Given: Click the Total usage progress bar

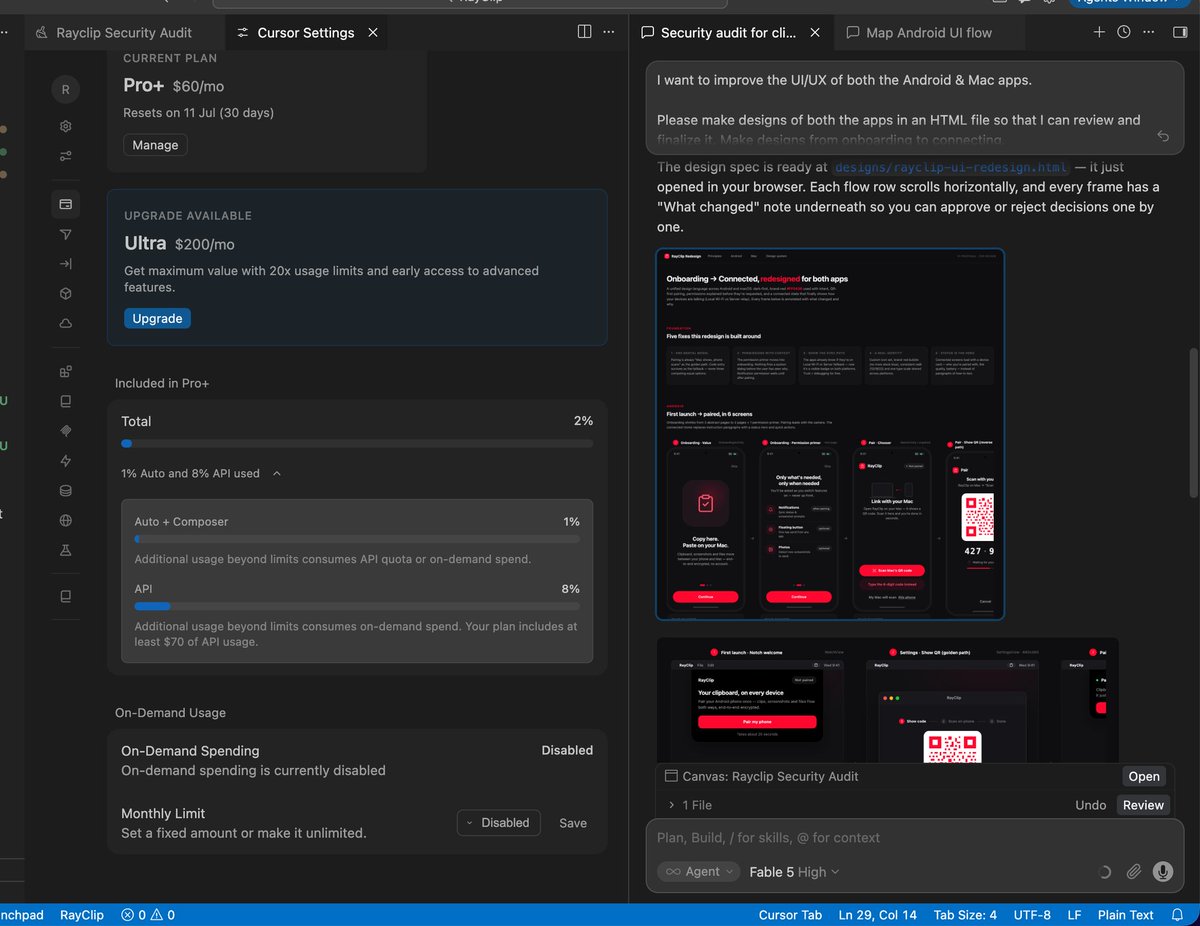Looking at the screenshot, I should 357,443.
